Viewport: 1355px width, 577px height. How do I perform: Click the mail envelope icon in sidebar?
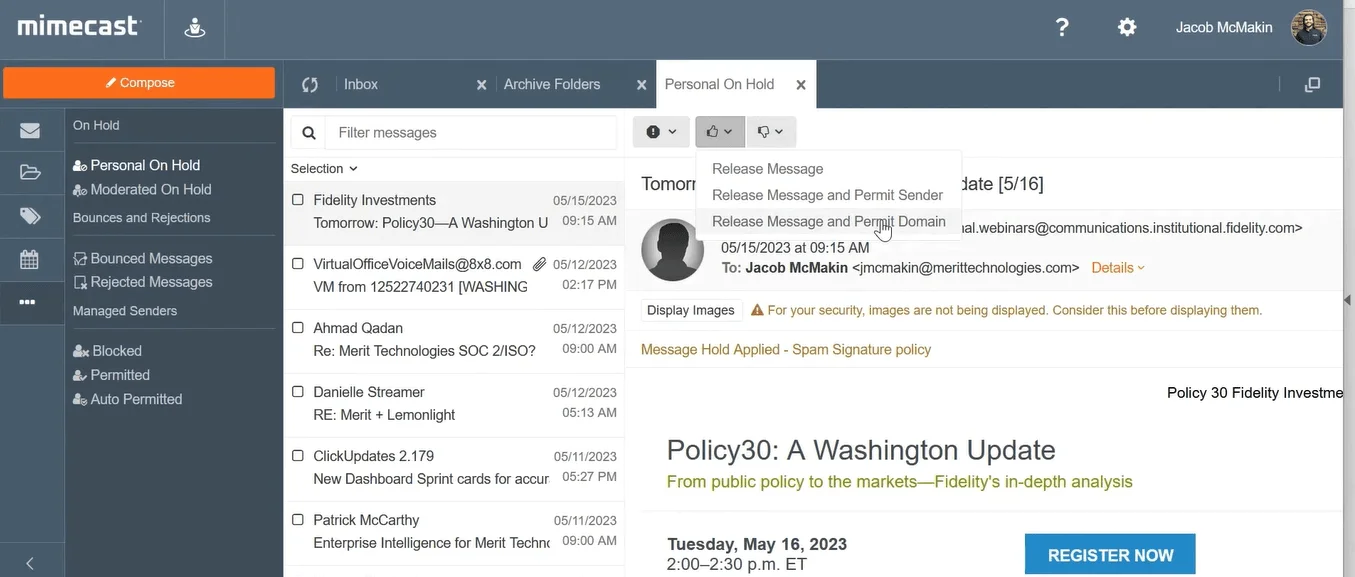click(30, 130)
